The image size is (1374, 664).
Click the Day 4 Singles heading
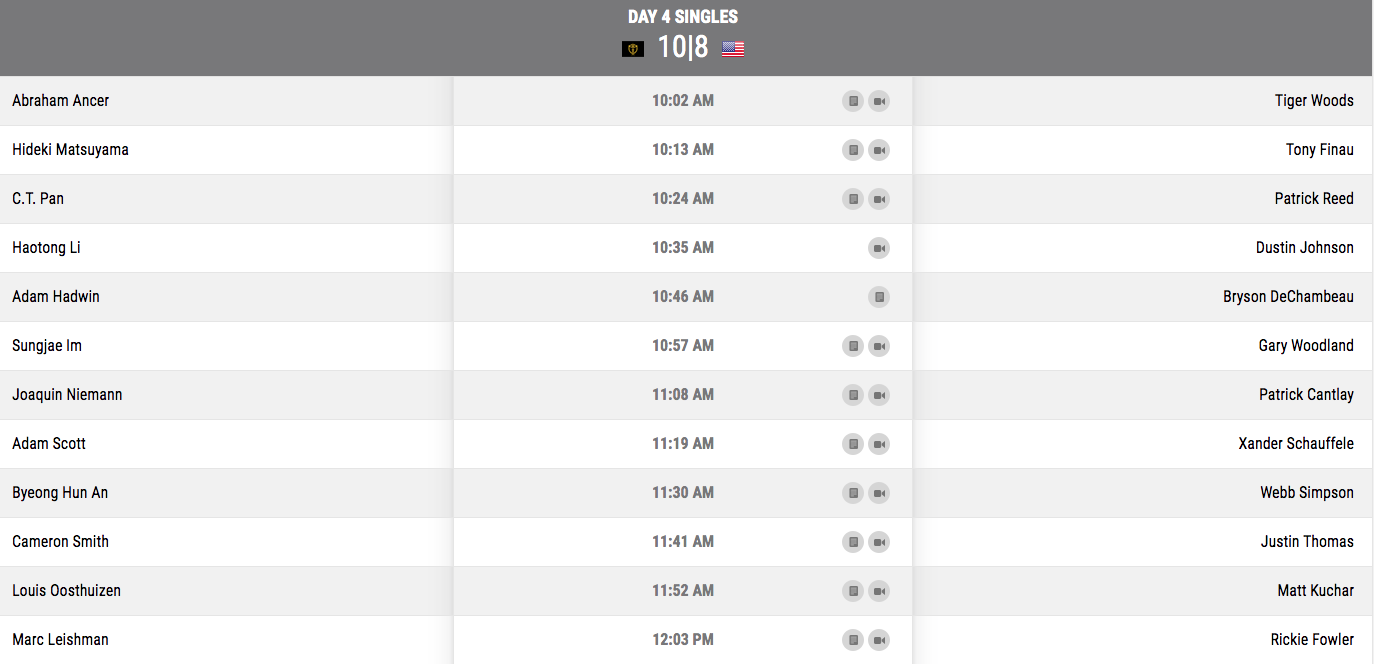(x=683, y=17)
